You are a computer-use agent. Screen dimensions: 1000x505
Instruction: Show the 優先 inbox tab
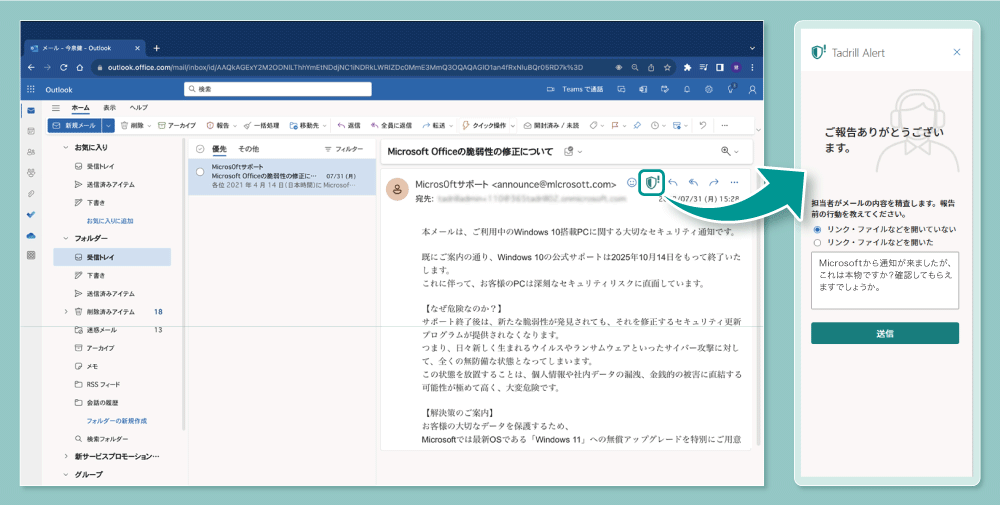pyautogui.click(x=219, y=149)
